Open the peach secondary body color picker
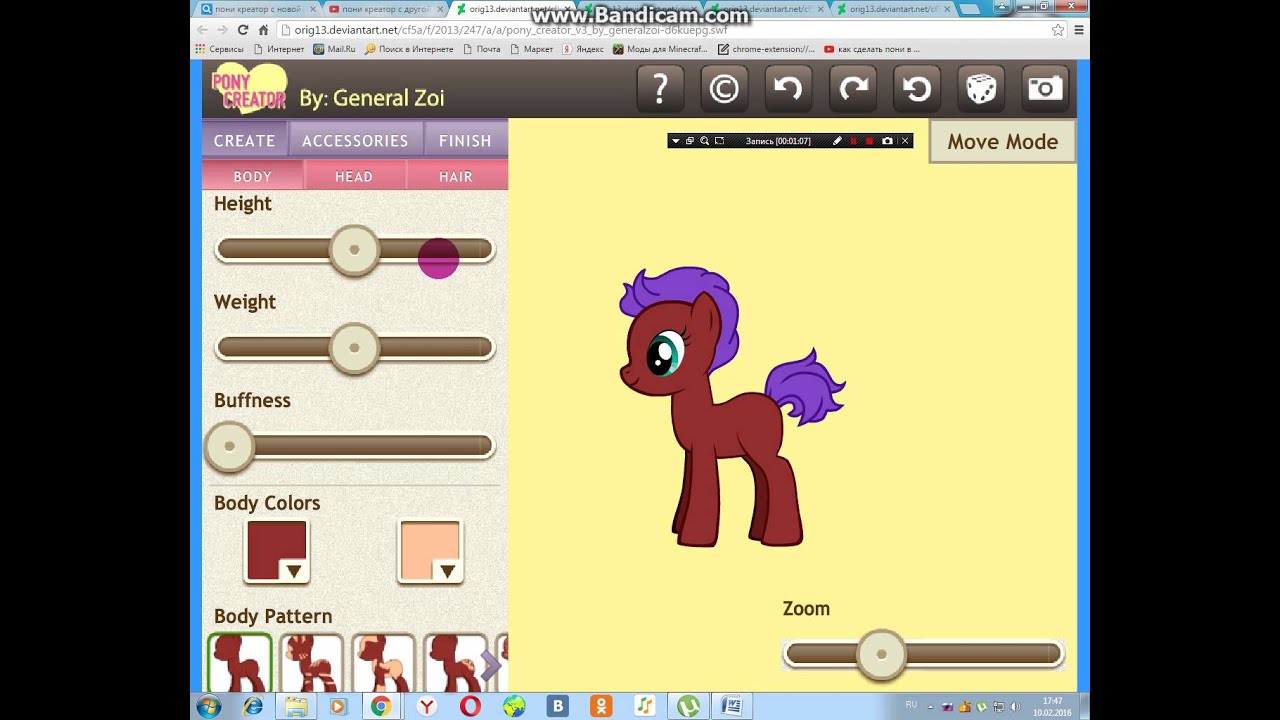The image size is (1280, 720). click(x=430, y=551)
